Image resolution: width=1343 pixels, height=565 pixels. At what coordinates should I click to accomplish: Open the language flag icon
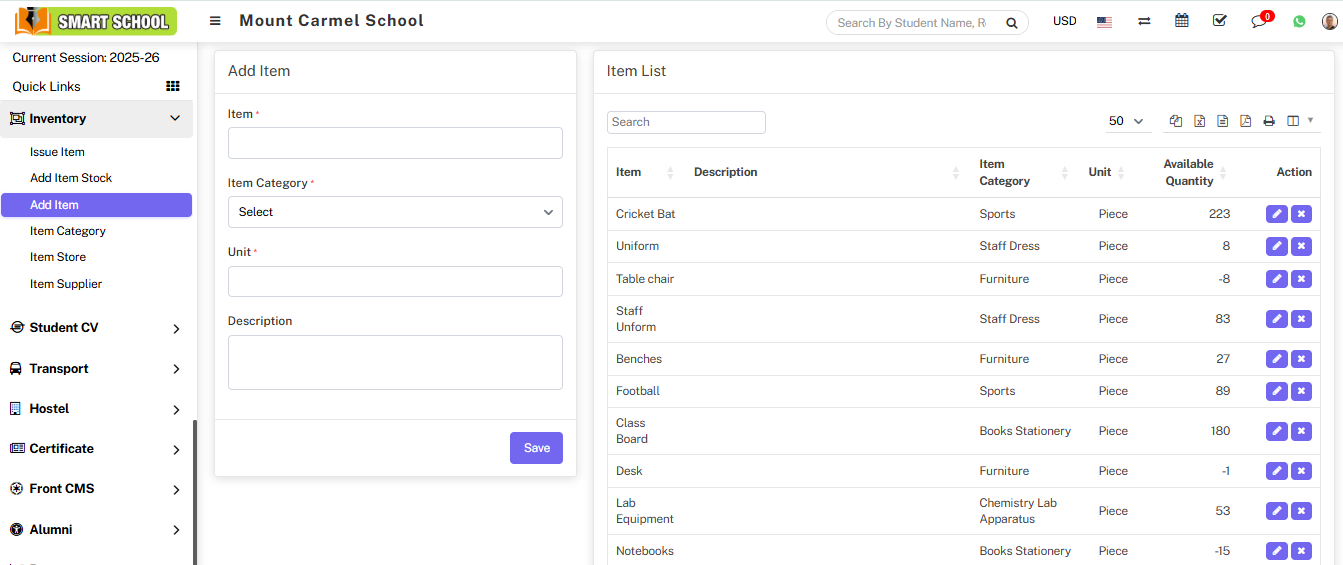tap(1104, 21)
